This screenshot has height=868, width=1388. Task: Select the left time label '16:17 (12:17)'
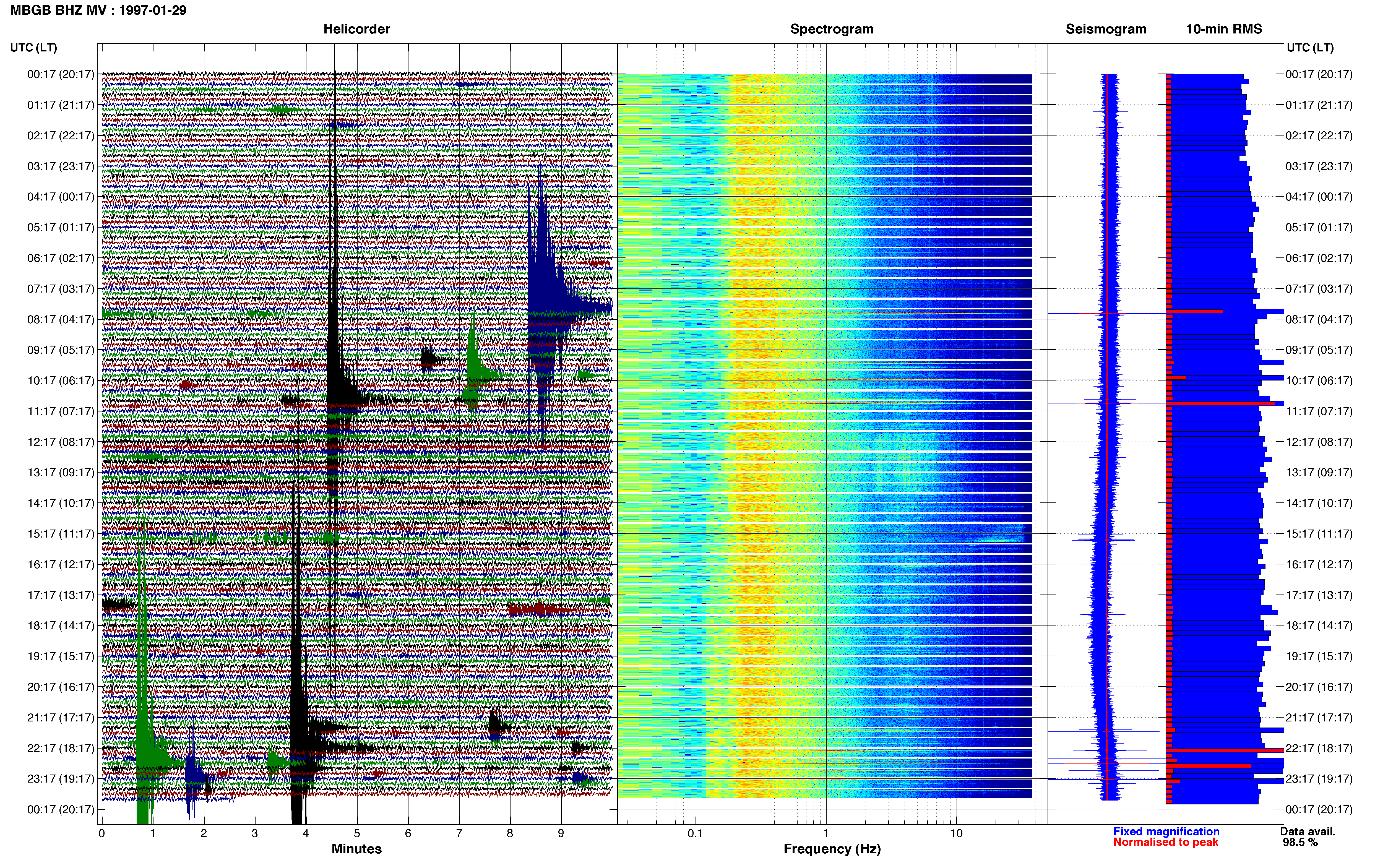[x=61, y=564]
